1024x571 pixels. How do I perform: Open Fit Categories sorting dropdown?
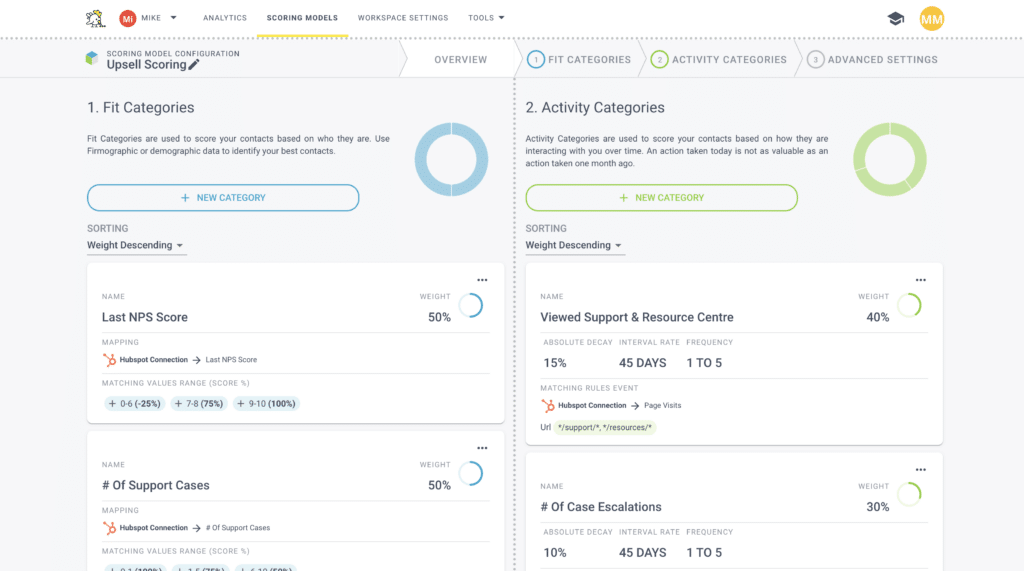click(x=136, y=246)
